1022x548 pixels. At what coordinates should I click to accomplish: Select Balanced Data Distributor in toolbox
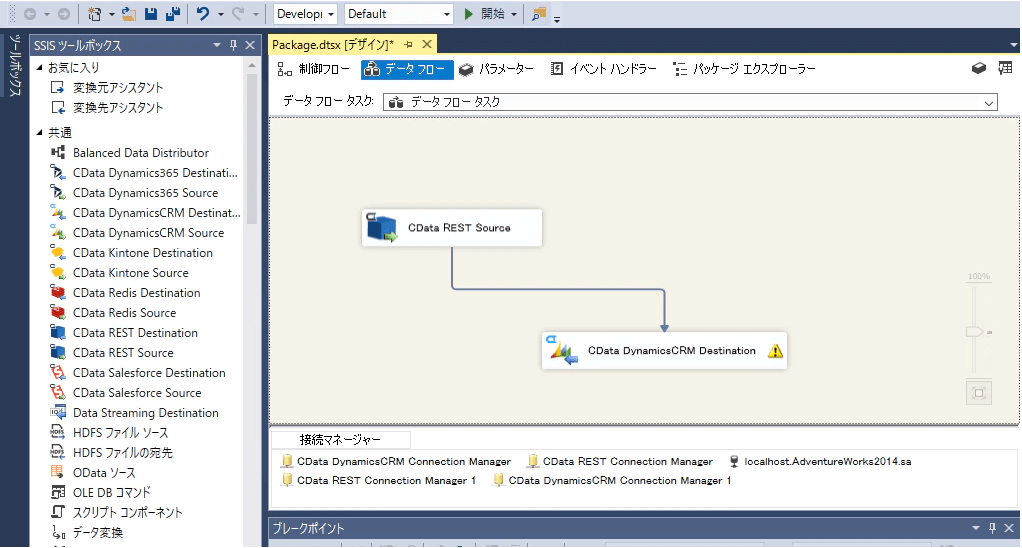pyautogui.click(x=141, y=152)
